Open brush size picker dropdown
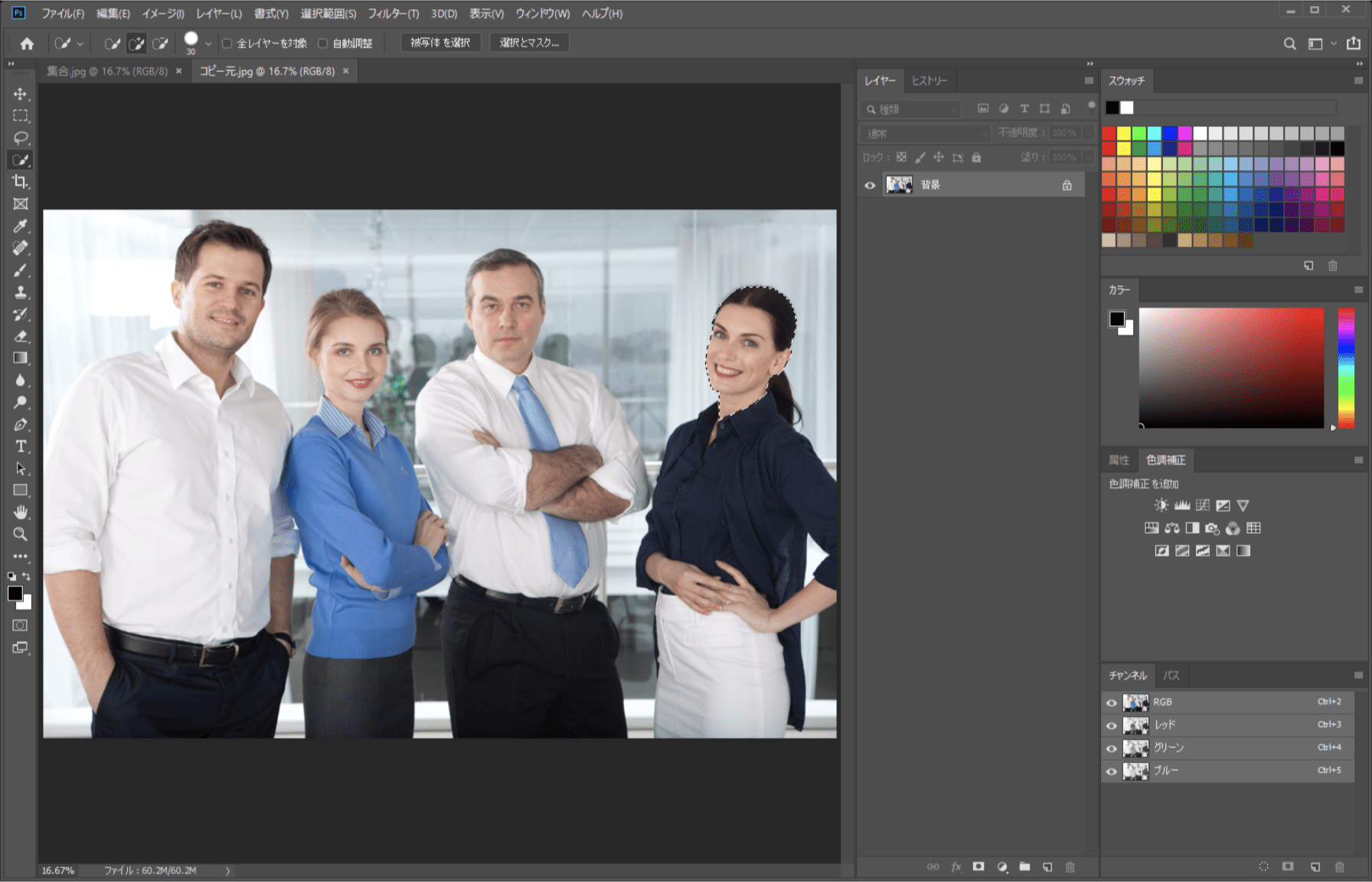The width and height of the screenshot is (1372, 882). [x=208, y=44]
